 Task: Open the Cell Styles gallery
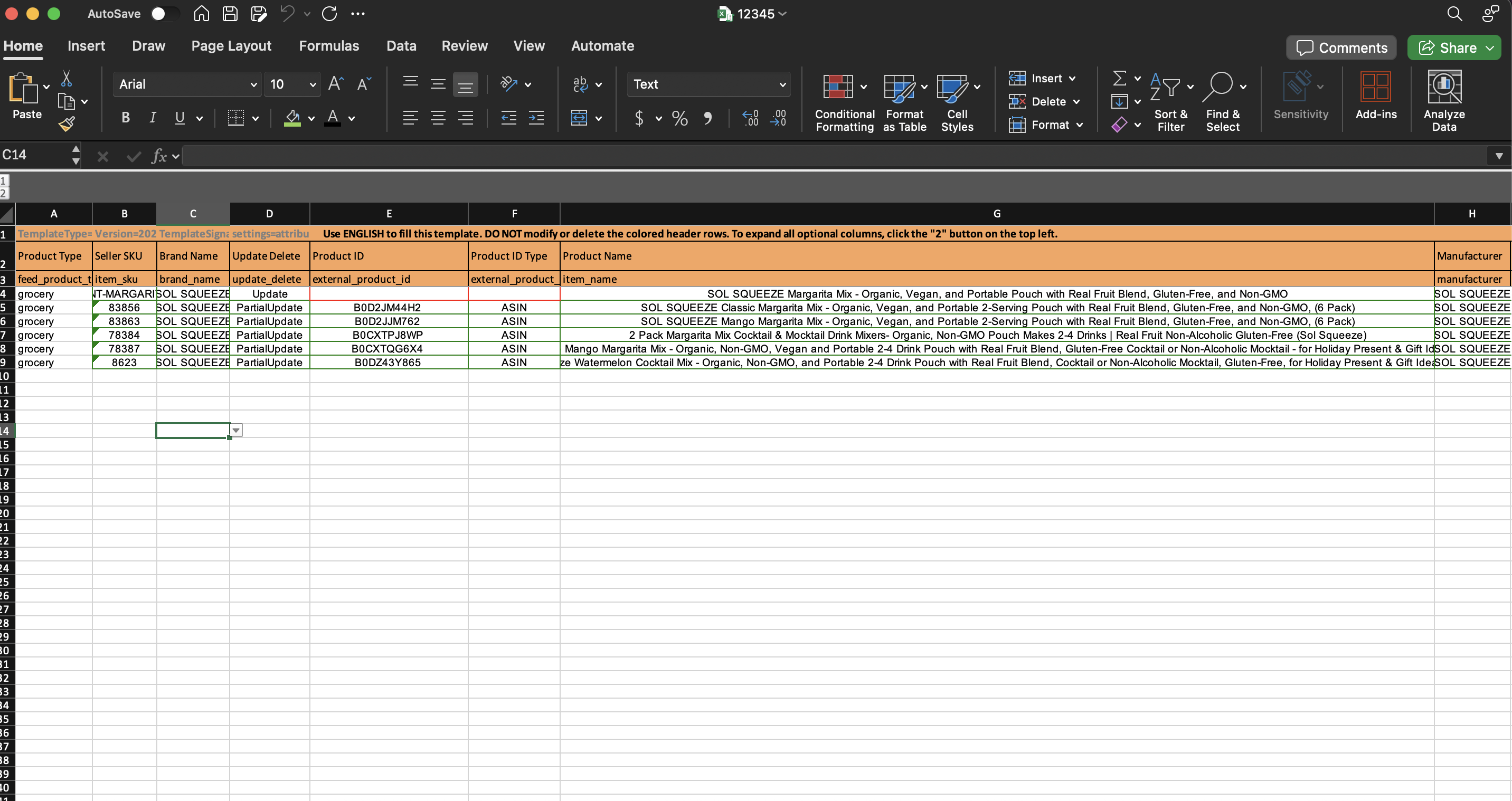pos(957,102)
